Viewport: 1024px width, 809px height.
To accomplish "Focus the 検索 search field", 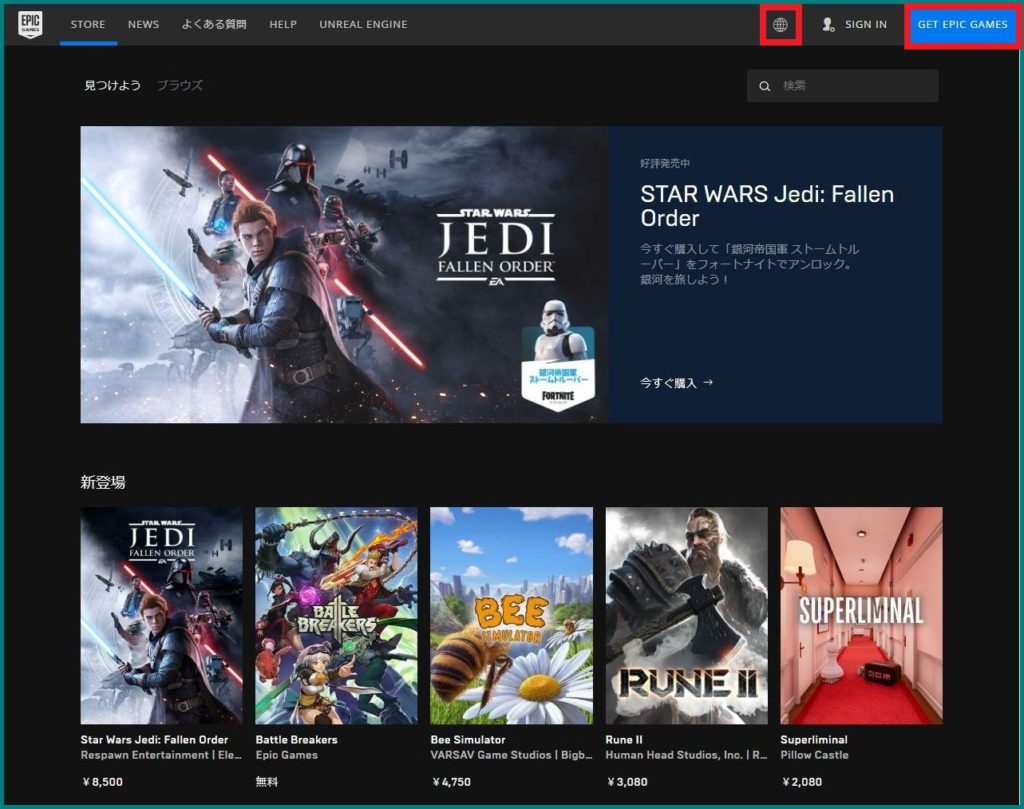I will click(842, 86).
